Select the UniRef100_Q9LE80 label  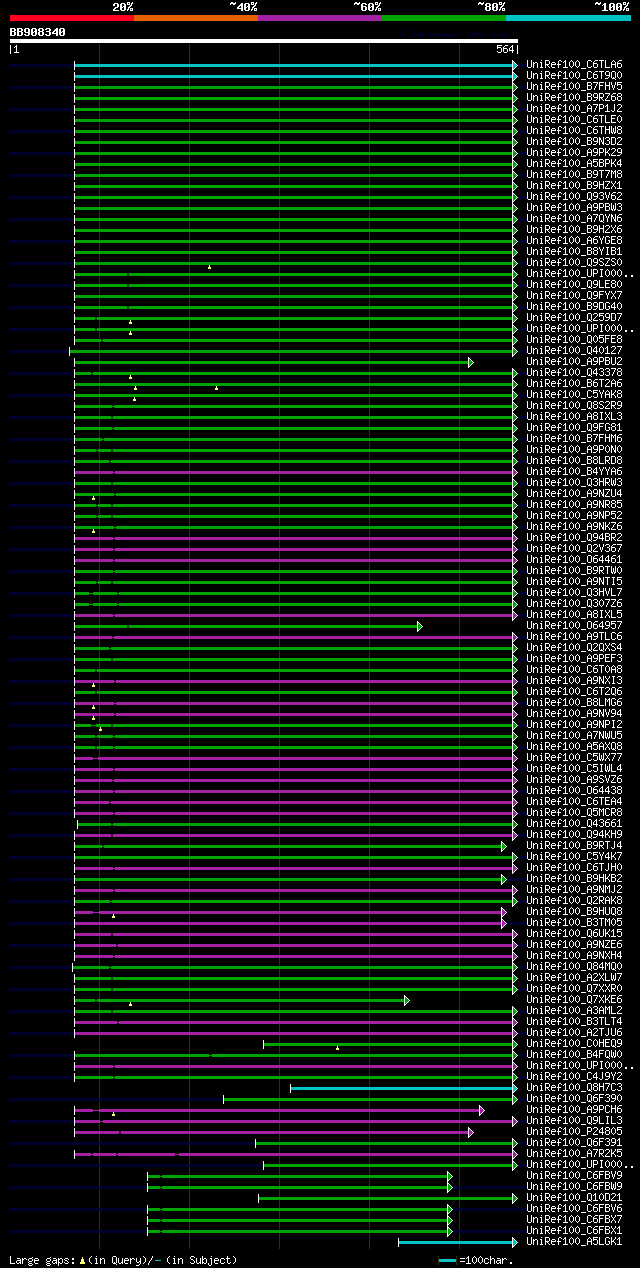pyautogui.click(x=574, y=284)
